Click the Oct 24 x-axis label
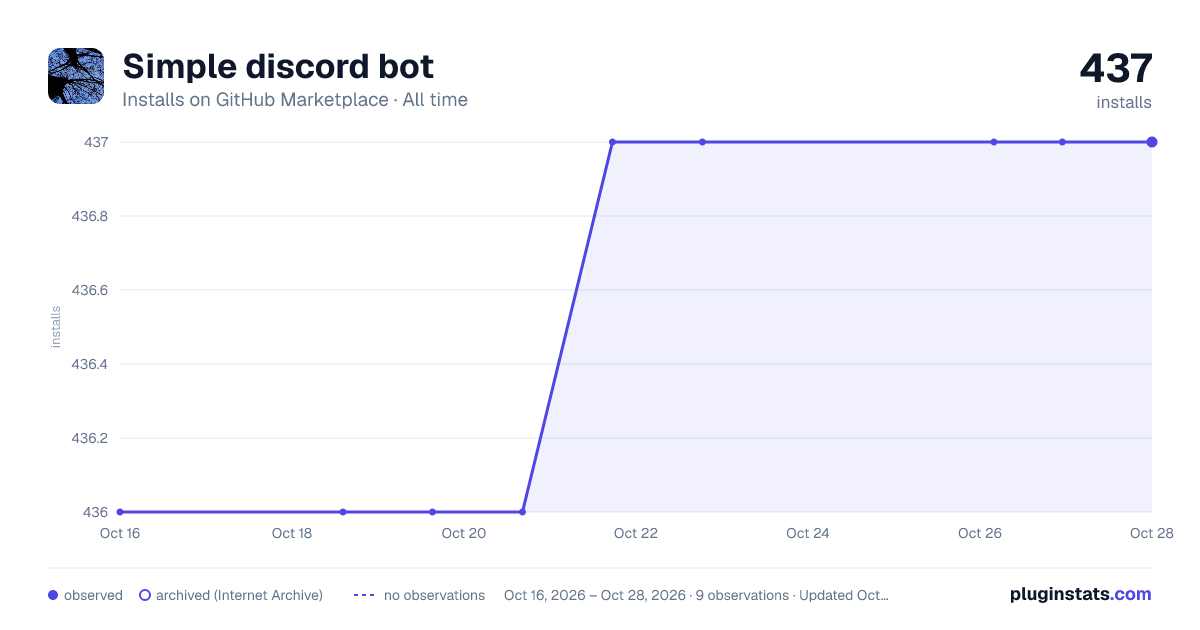 click(808, 533)
